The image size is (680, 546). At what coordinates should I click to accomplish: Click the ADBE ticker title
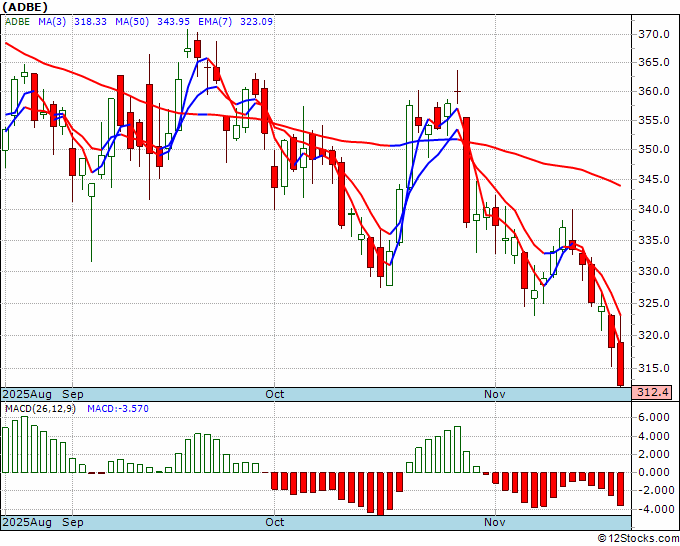pyautogui.click(x=25, y=7)
